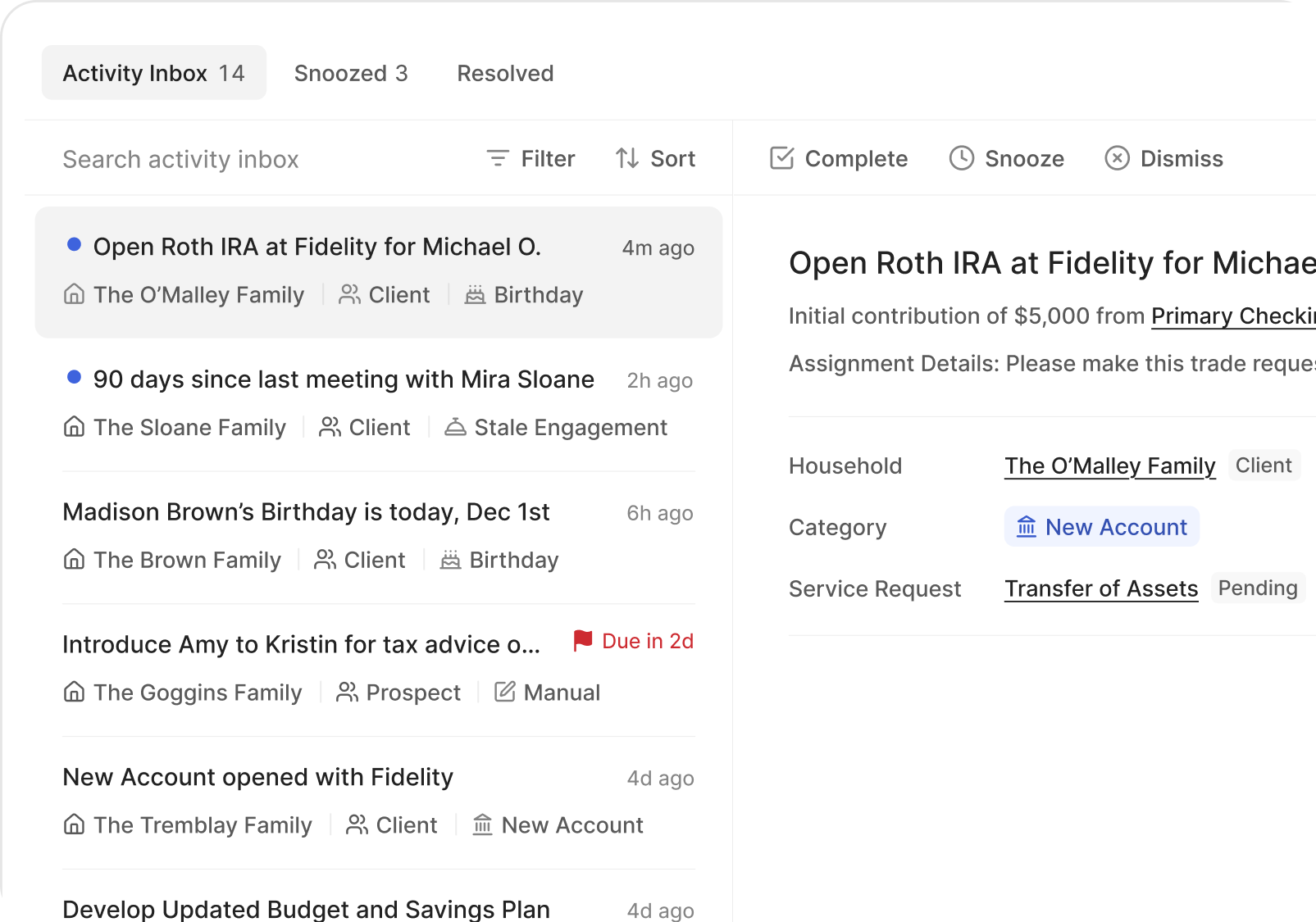Click the Stale Engagement label
Viewport: 1316px width, 922px height.
click(571, 427)
